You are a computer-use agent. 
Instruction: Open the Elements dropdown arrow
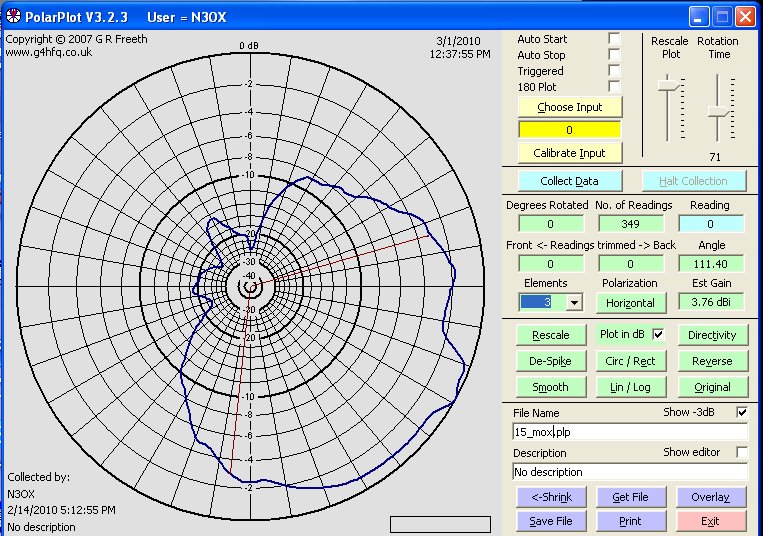pos(573,302)
